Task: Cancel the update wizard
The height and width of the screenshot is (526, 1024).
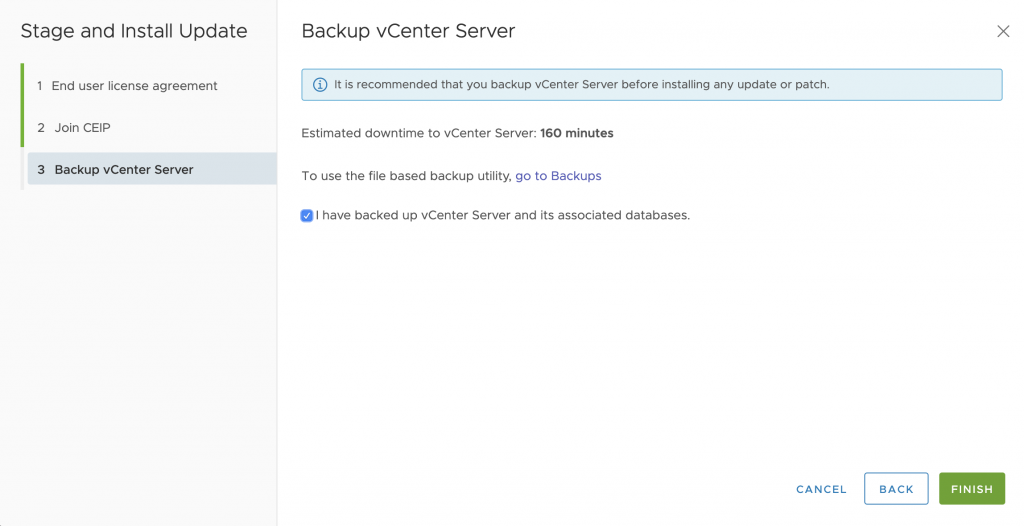Action: [821, 489]
